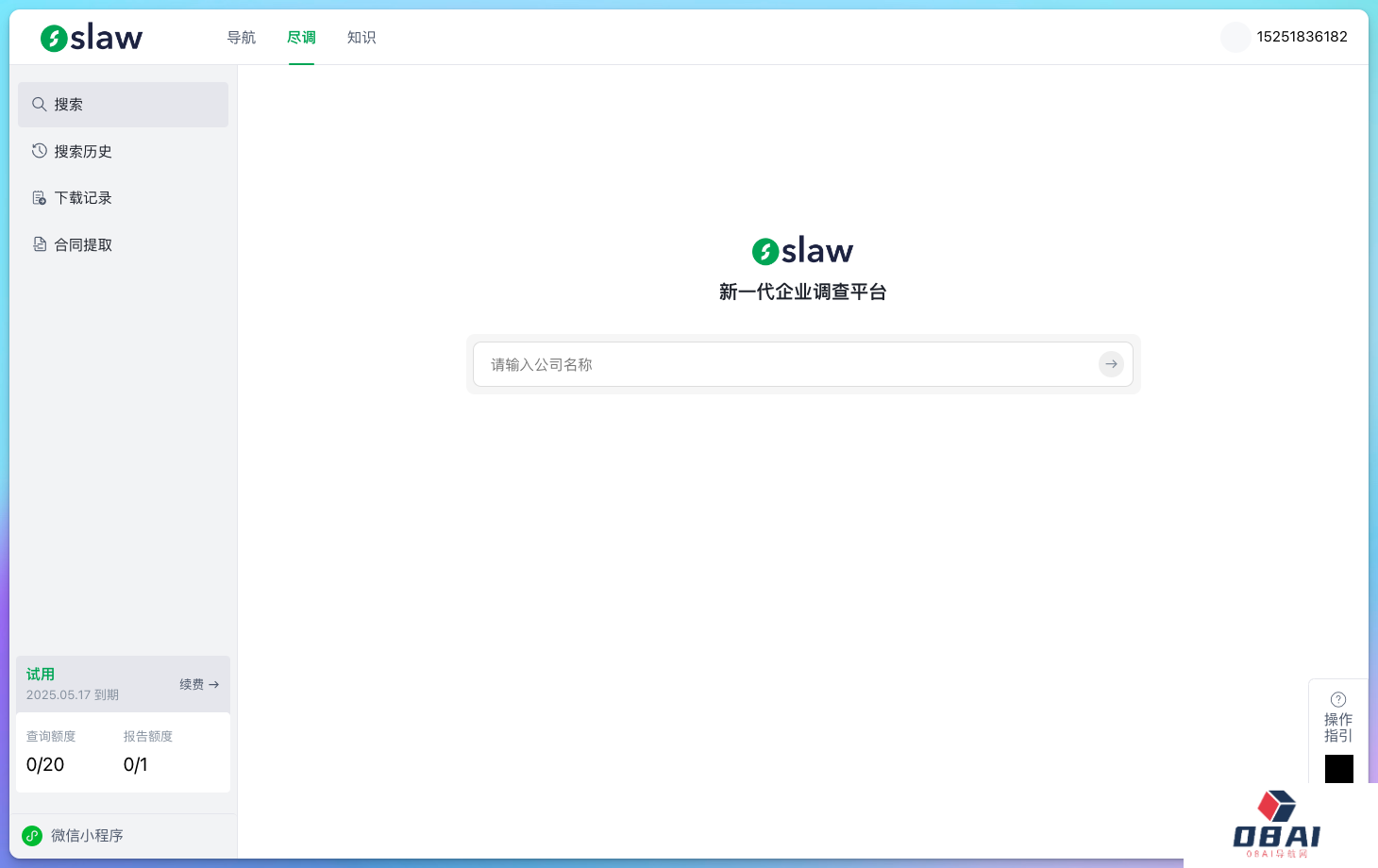
Task: Open the 操作指引 guide button
Action: (1337, 727)
